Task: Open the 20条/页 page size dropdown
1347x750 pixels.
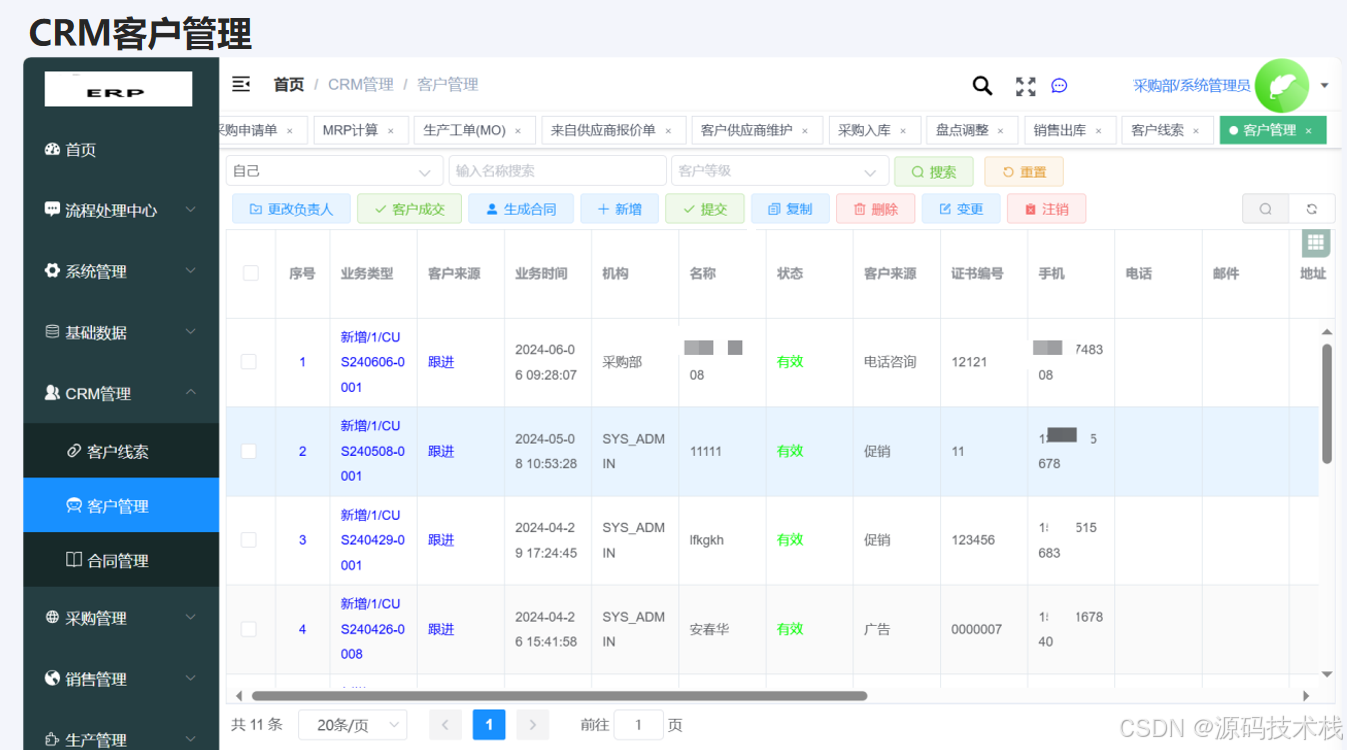Action: pos(353,725)
